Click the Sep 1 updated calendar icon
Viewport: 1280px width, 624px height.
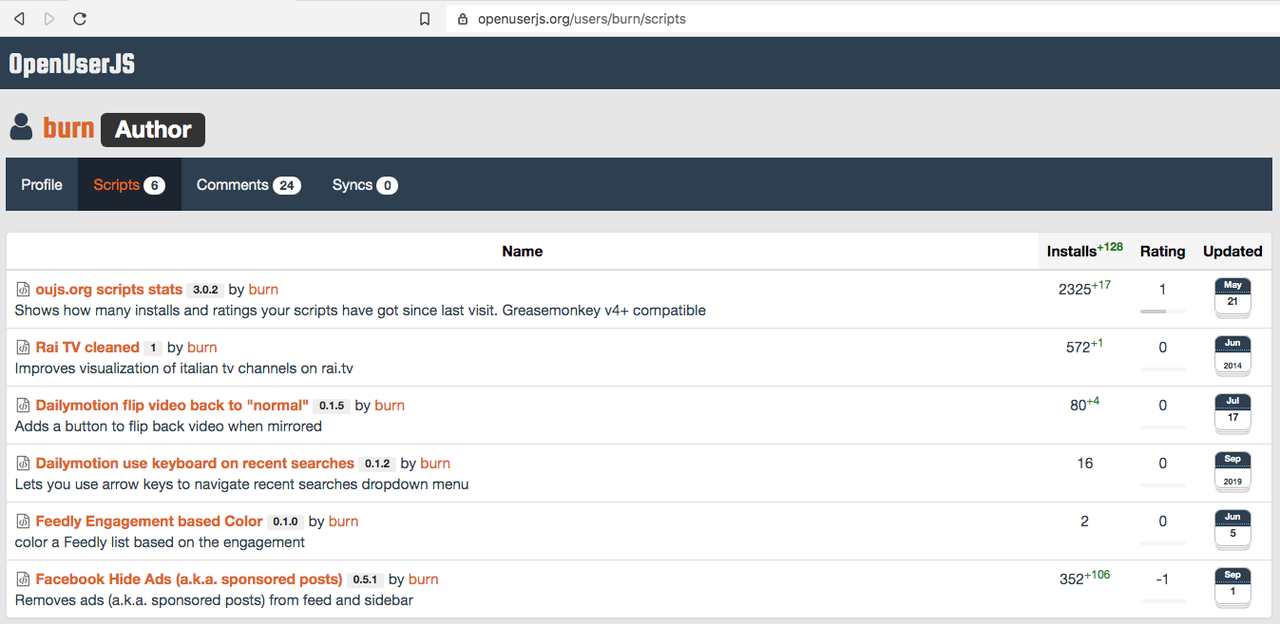click(x=1232, y=588)
